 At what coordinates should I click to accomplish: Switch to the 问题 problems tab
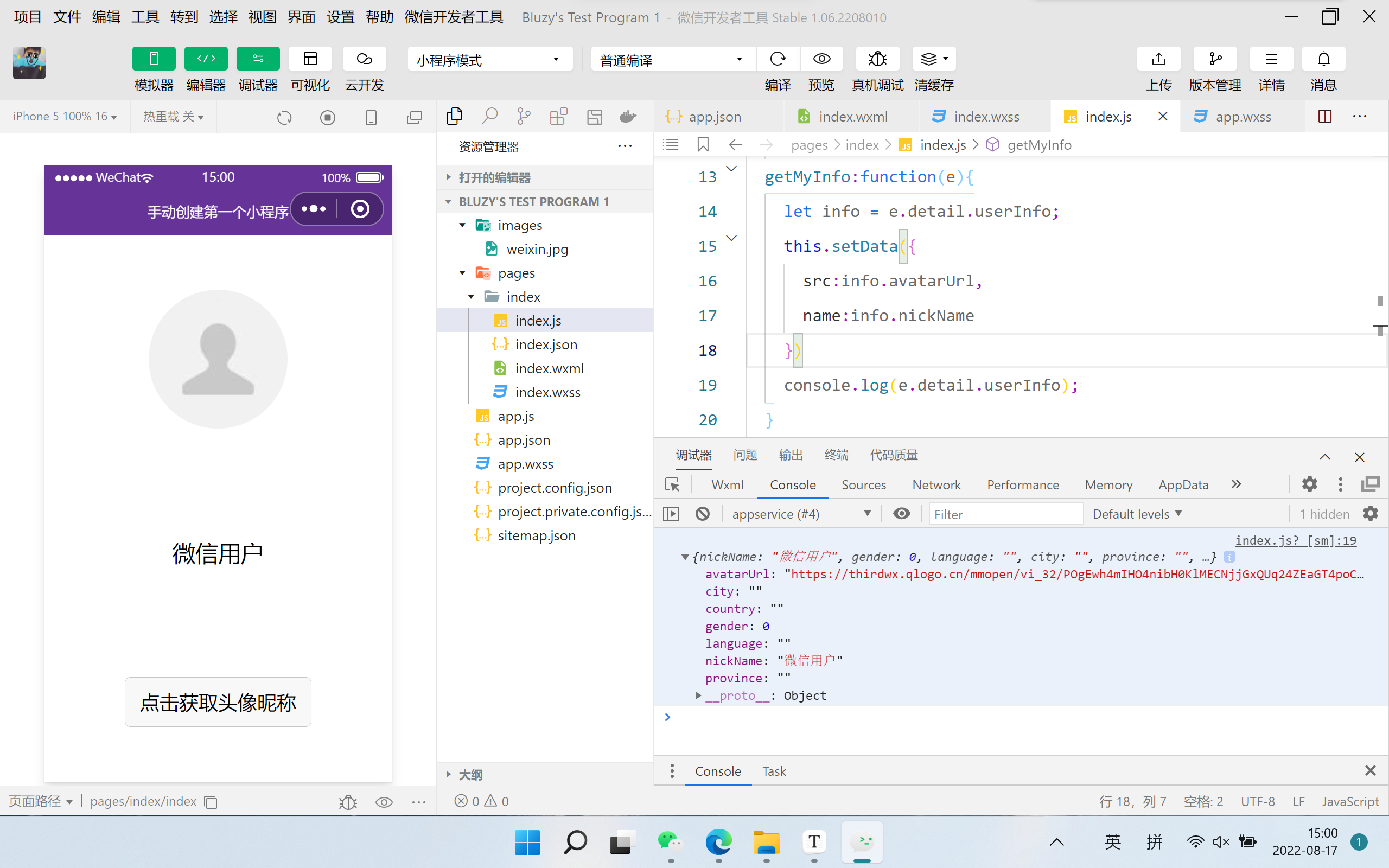click(x=745, y=455)
